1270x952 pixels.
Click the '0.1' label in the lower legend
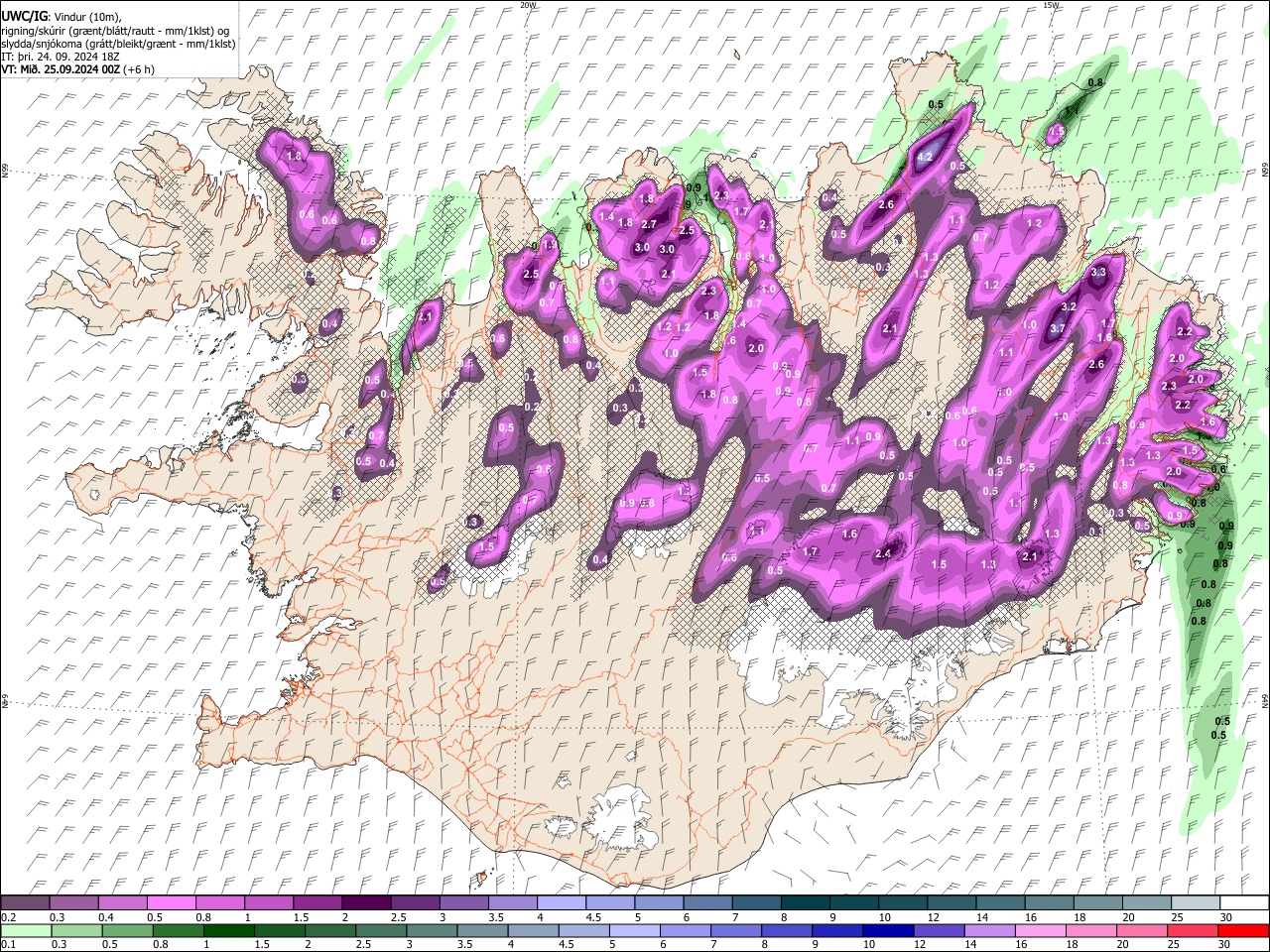[x=8, y=945]
